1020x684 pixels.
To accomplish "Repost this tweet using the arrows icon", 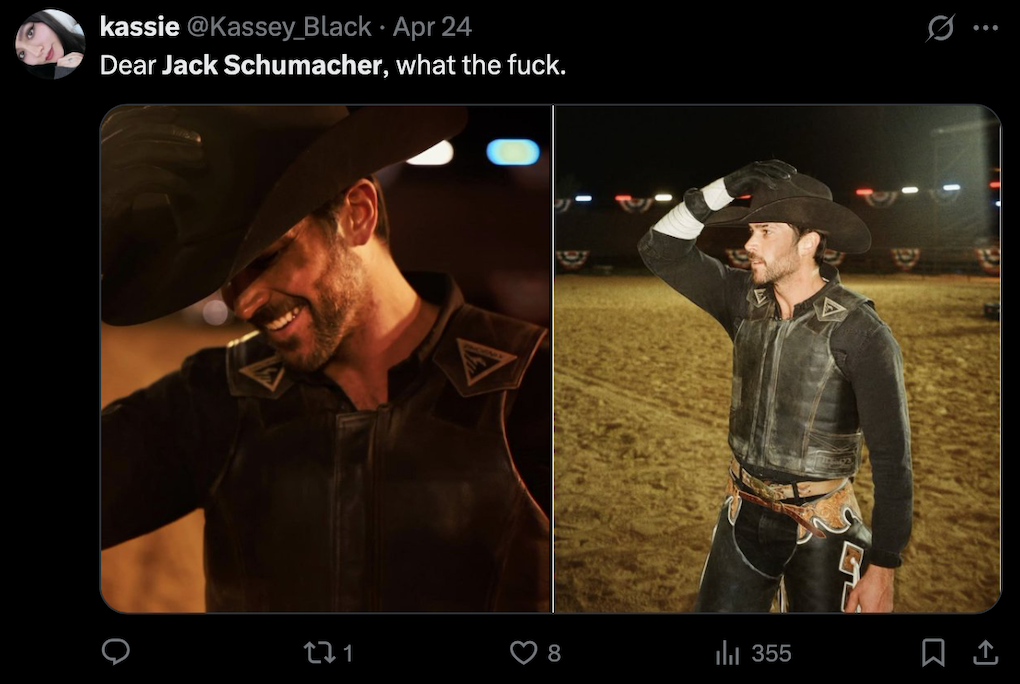I will point(317,653).
